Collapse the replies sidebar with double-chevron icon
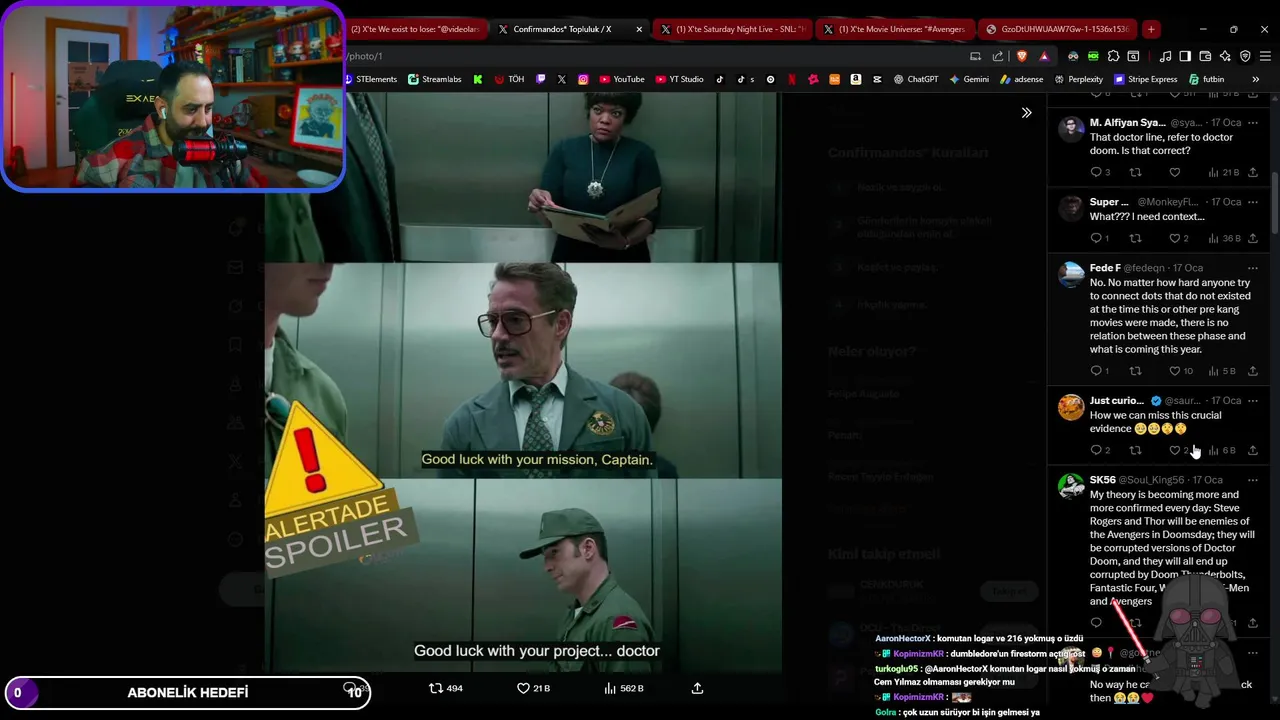 point(1026,113)
